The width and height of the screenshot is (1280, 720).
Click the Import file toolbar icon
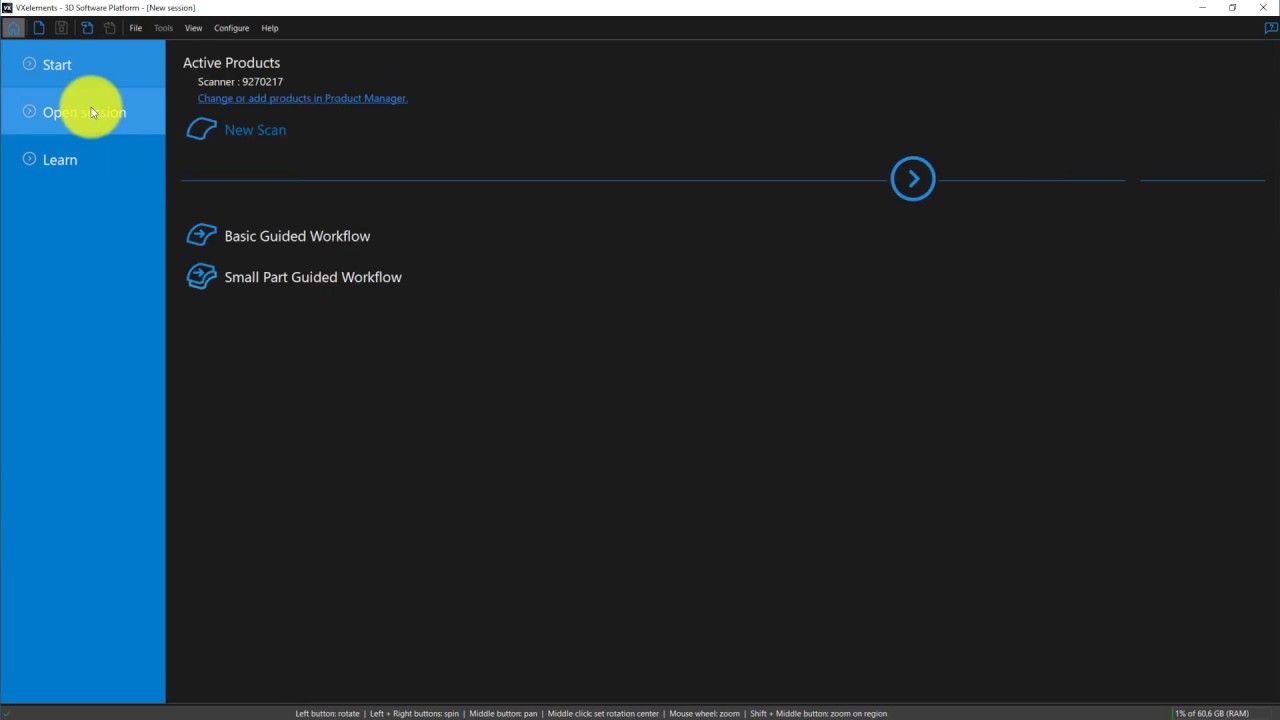pos(87,28)
